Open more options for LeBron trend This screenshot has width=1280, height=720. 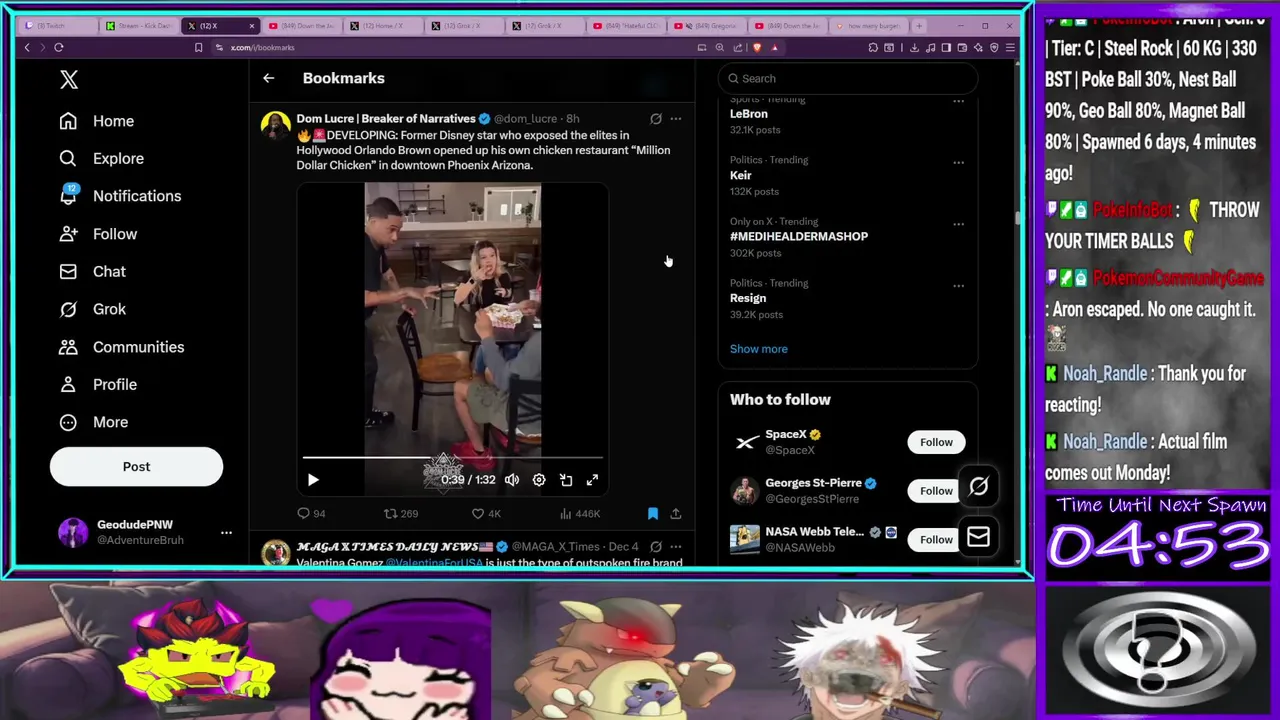coord(958,100)
